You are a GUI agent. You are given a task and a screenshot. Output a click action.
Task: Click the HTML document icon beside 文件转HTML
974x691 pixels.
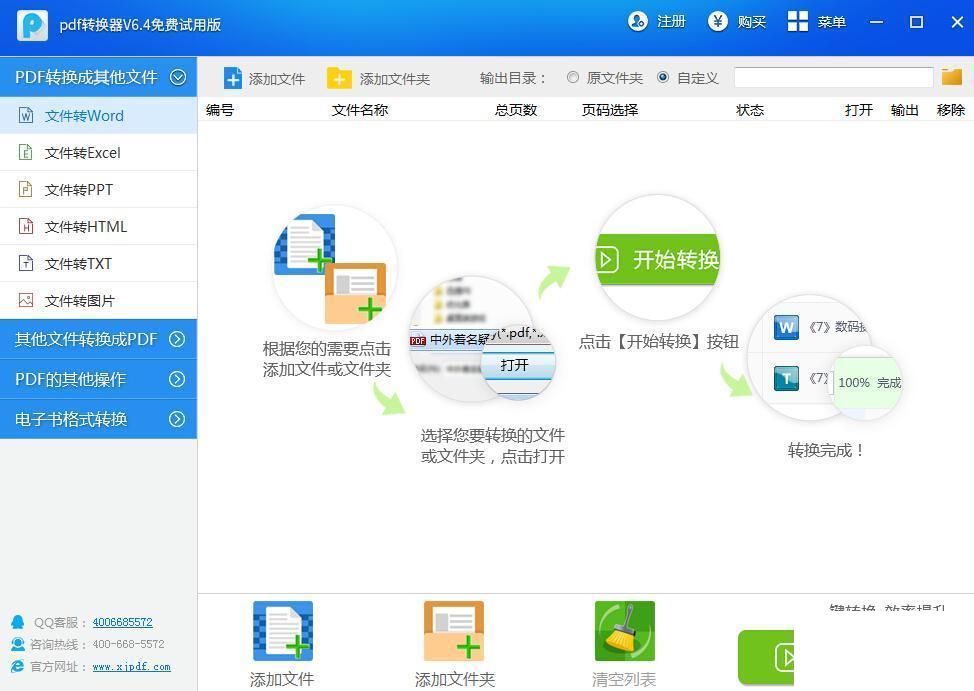[x=25, y=226]
